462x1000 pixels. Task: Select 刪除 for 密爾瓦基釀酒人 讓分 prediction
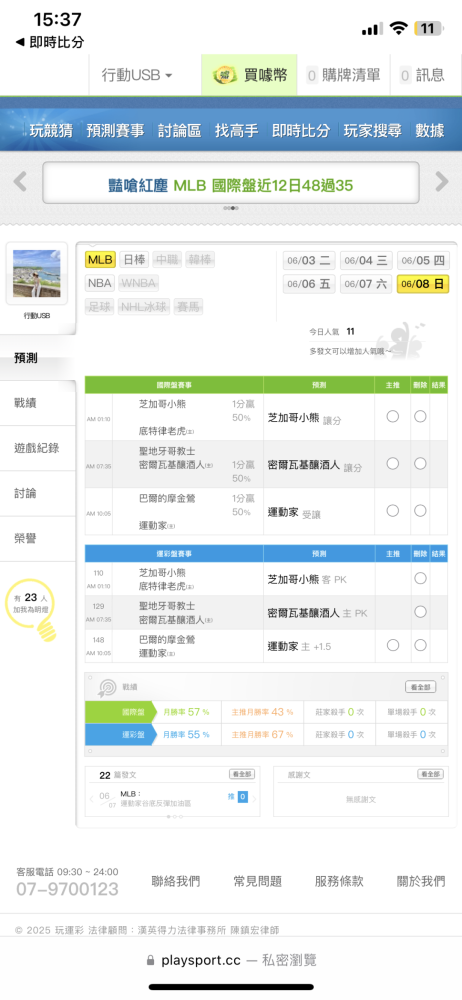(420, 464)
